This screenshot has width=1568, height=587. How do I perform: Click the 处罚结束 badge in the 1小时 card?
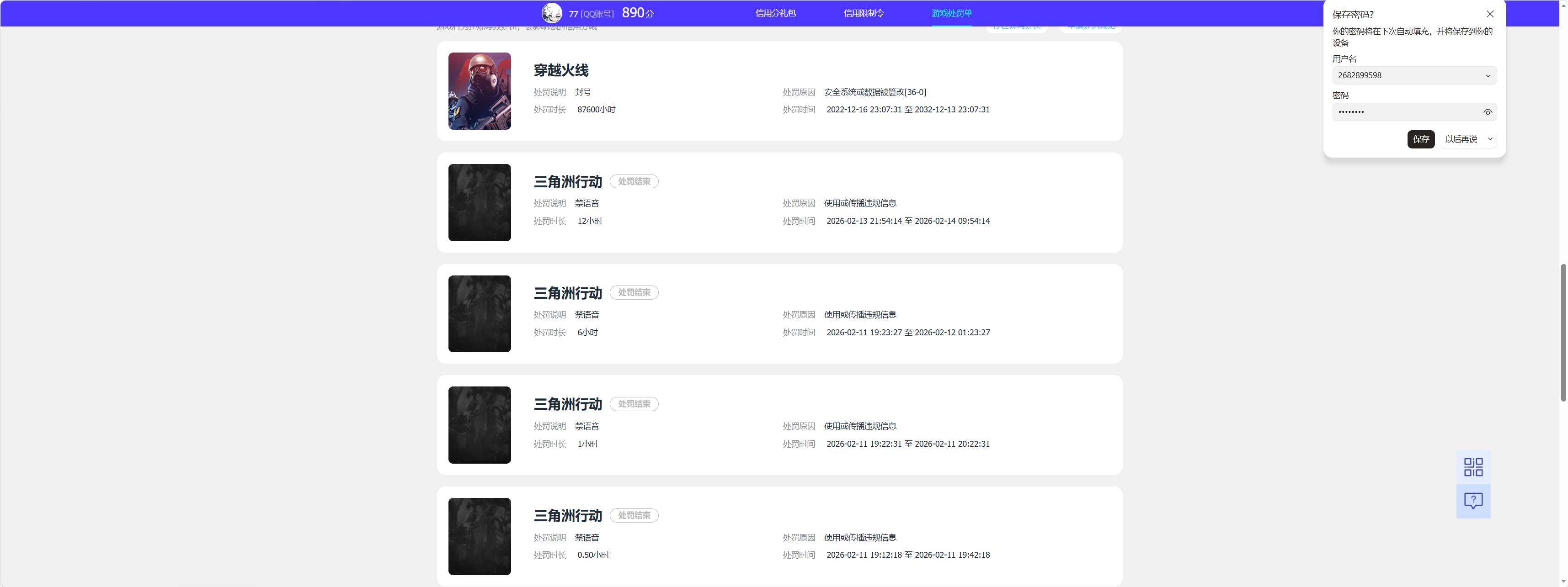click(634, 404)
